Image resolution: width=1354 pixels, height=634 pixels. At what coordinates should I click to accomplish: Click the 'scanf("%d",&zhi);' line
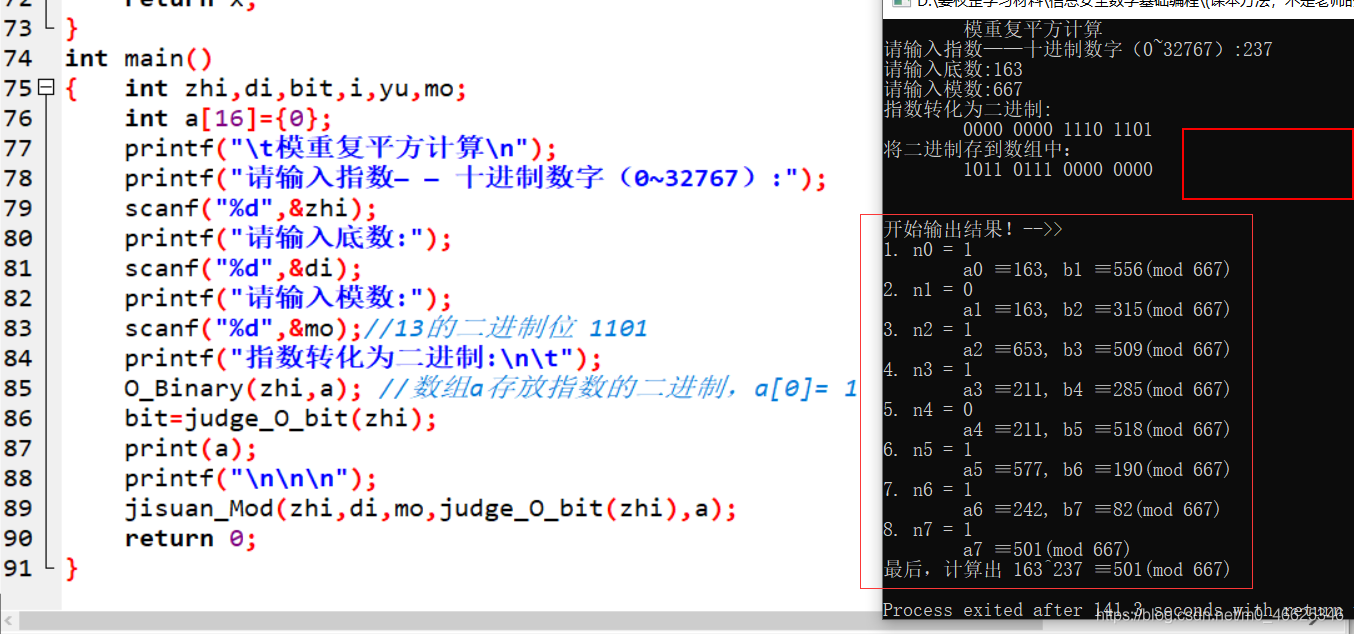[x=251, y=208]
